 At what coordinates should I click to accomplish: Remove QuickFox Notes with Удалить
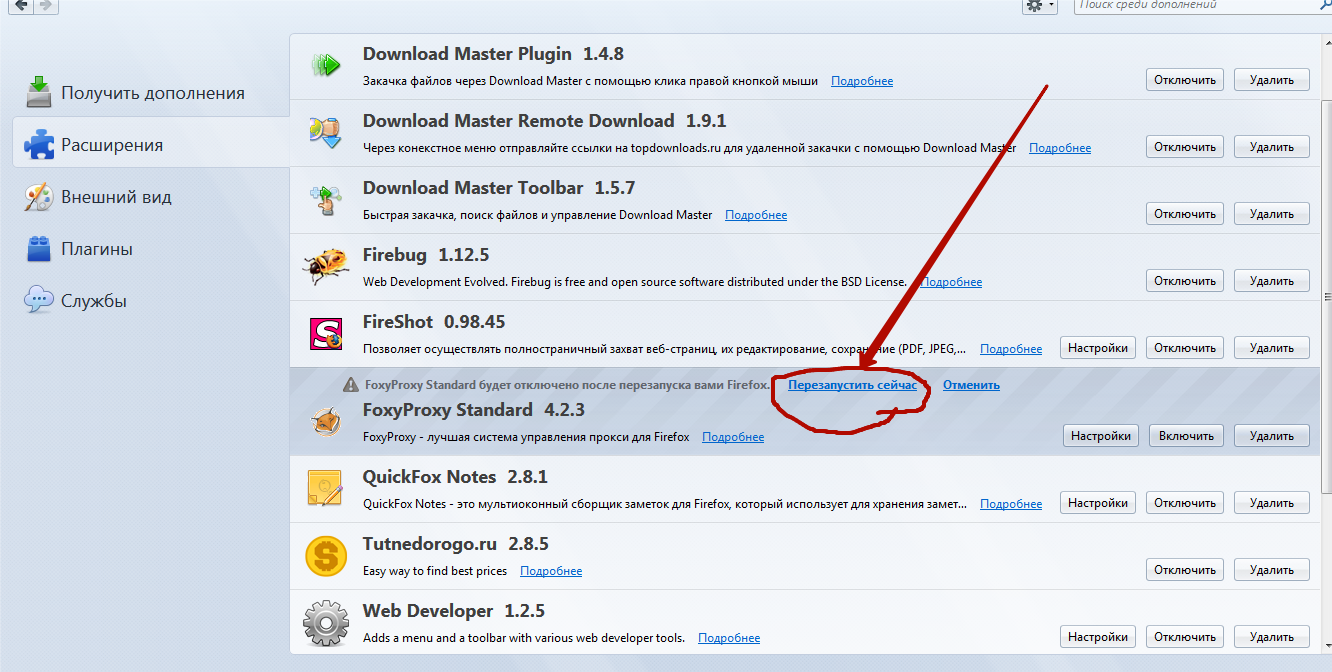pos(1271,503)
